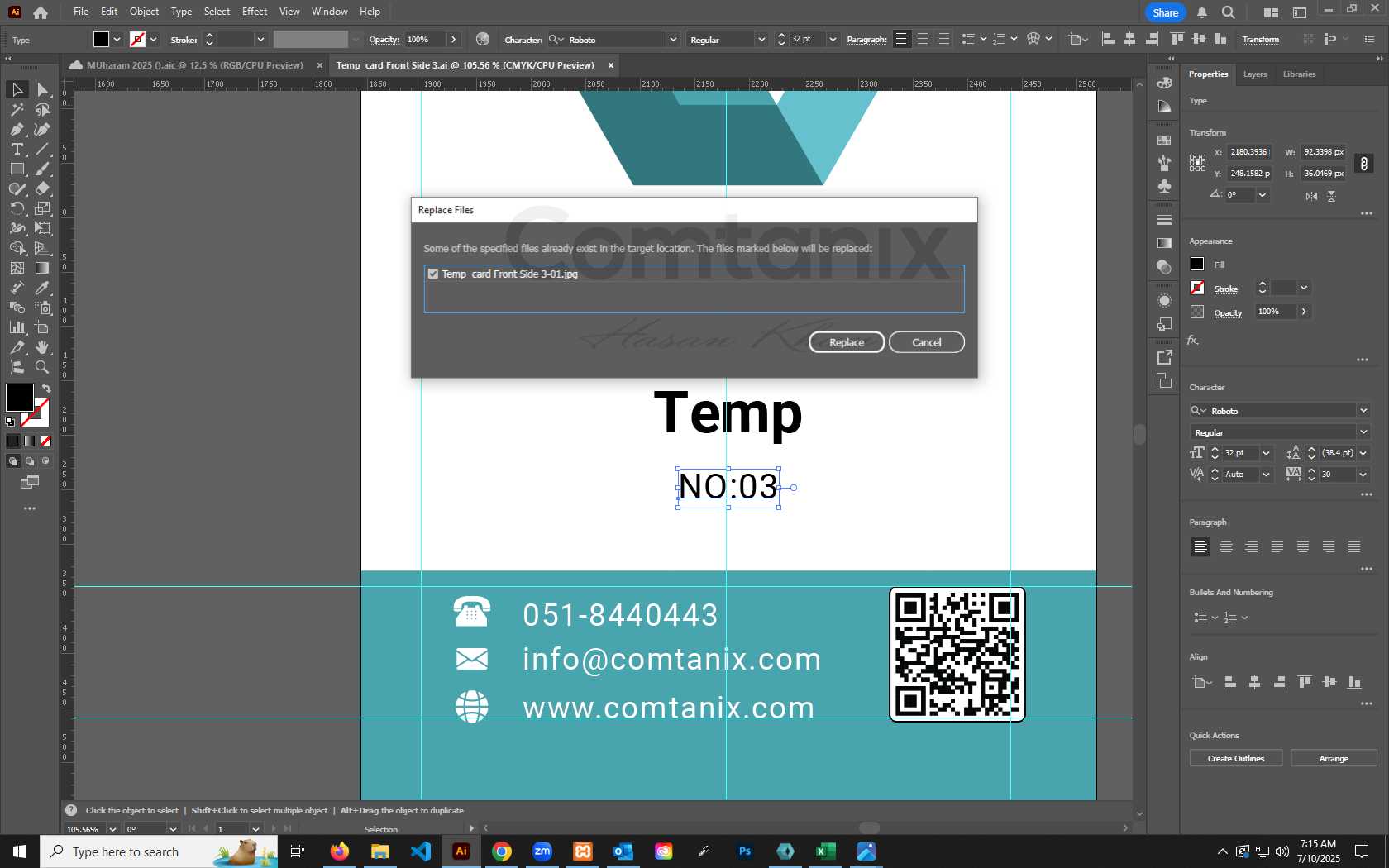Viewport: 1389px width, 868px height.
Task: Select the Column Graph tool
Action: (x=17, y=327)
